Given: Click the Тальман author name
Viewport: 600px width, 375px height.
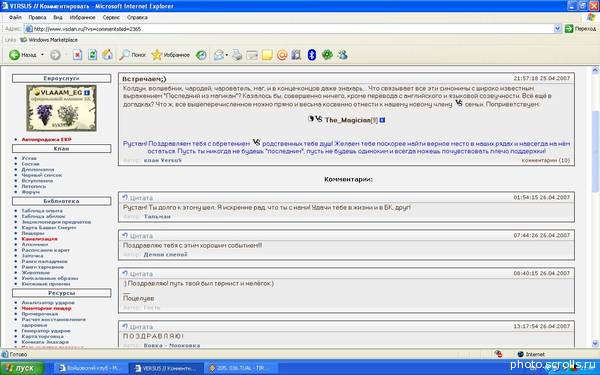Looking at the screenshot, I should (157, 217).
